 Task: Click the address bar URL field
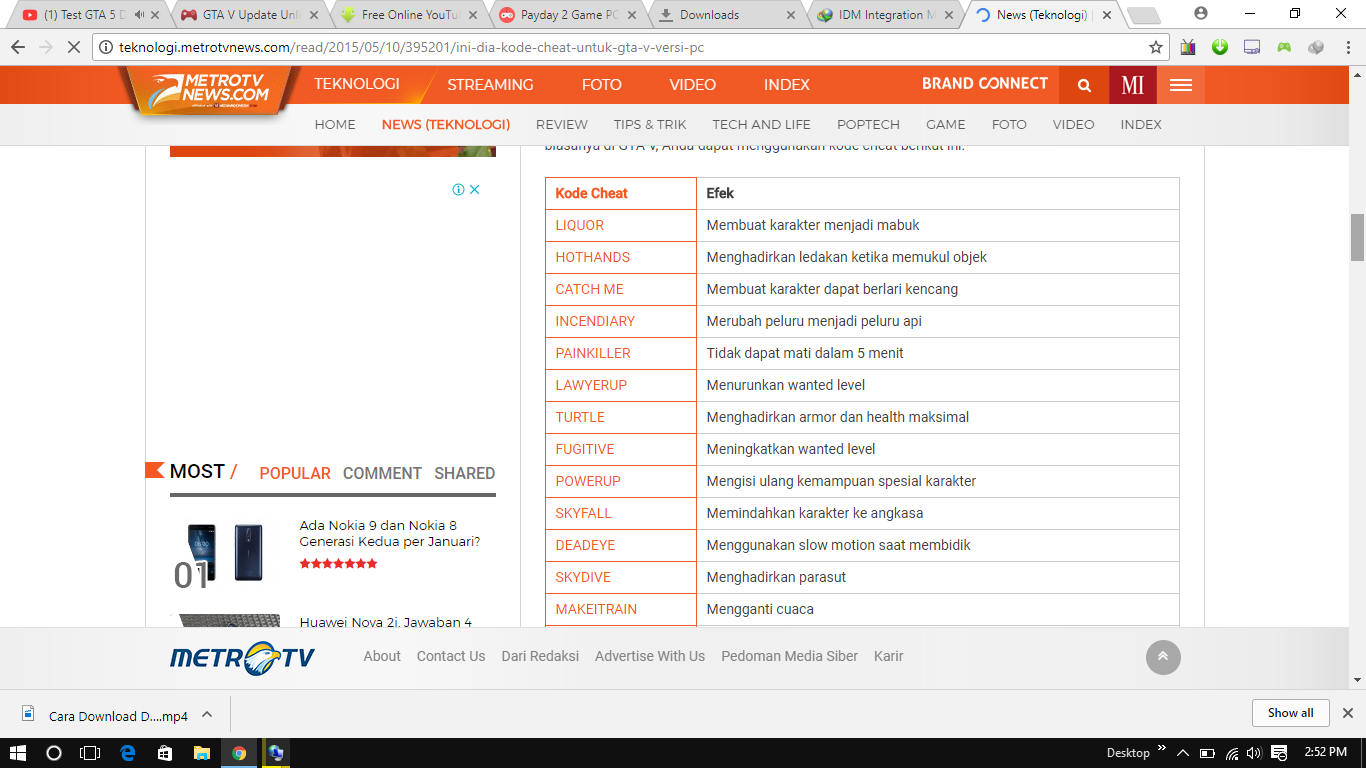tap(620, 47)
